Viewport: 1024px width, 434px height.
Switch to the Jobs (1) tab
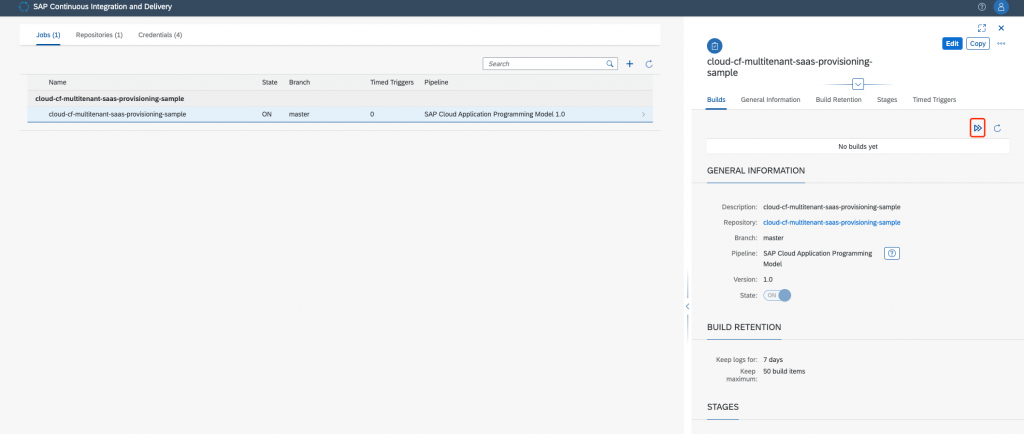pyautogui.click(x=48, y=35)
